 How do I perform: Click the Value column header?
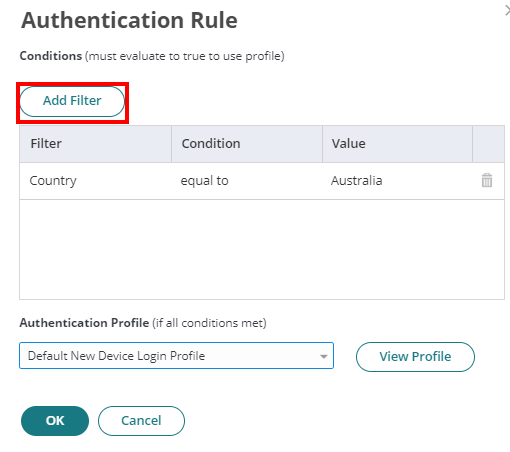click(x=397, y=144)
